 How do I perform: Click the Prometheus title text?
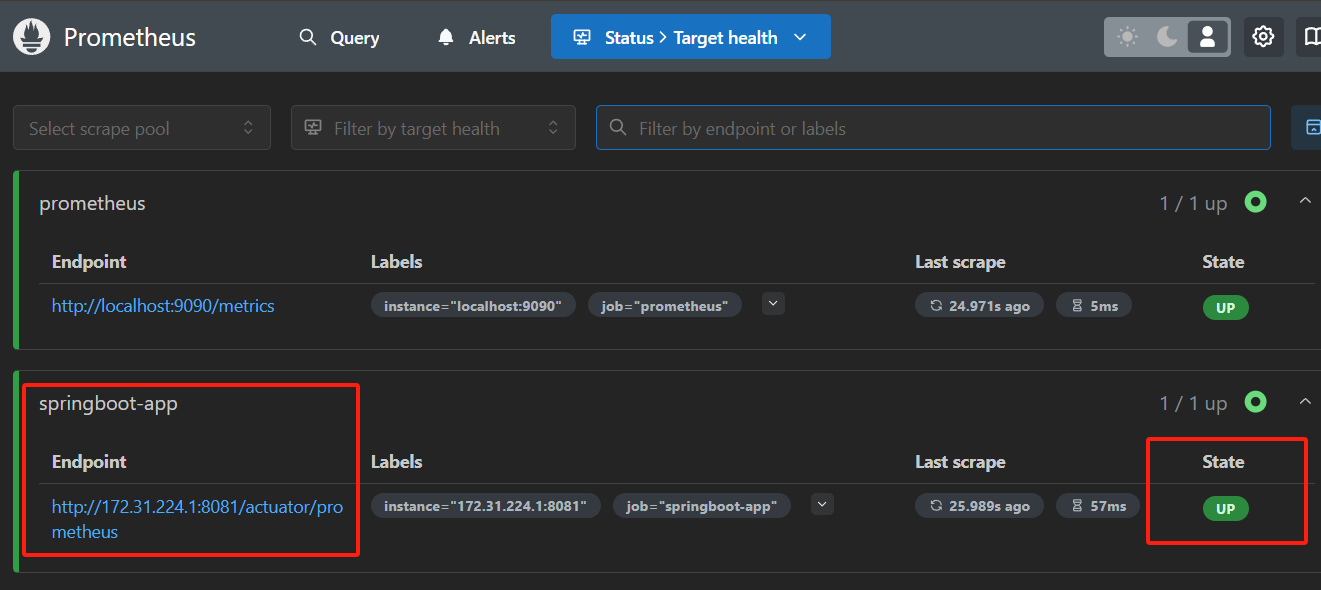coord(130,38)
